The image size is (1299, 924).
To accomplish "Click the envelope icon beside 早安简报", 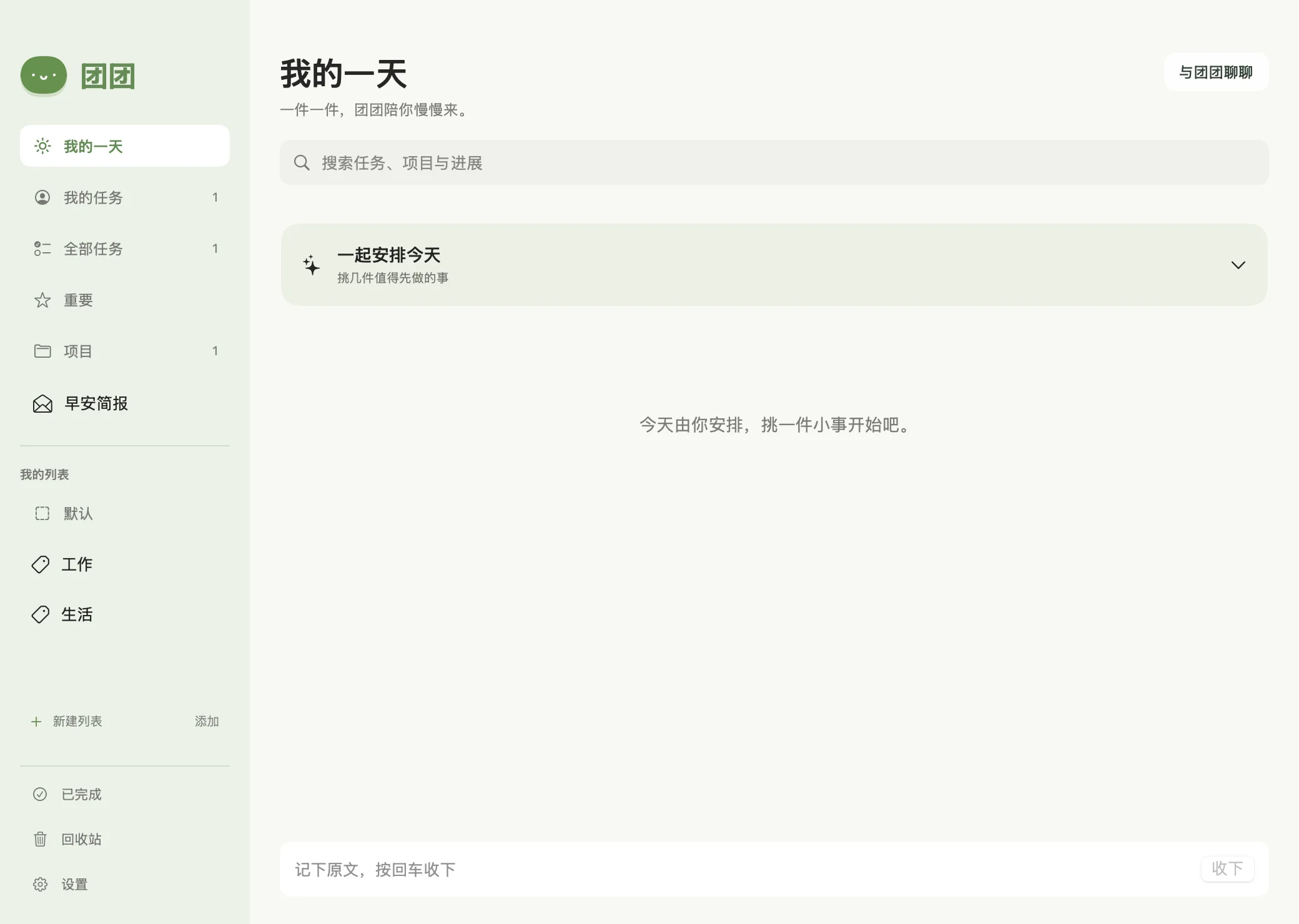I will tap(42, 404).
